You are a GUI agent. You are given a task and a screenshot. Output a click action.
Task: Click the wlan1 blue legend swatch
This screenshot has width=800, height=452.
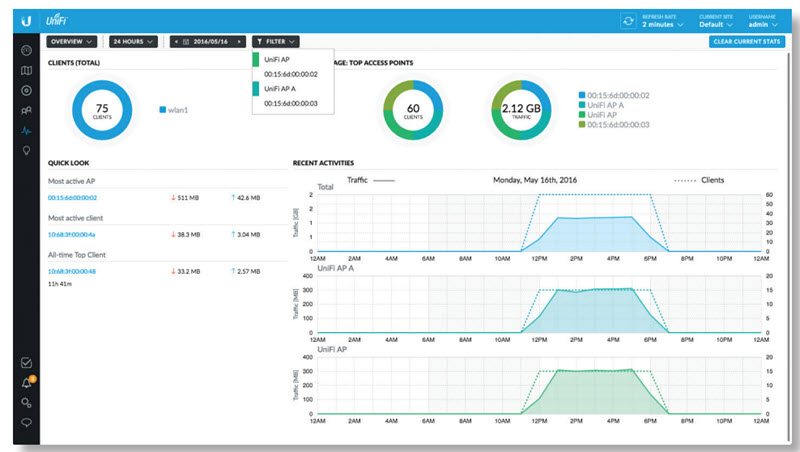pos(163,110)
